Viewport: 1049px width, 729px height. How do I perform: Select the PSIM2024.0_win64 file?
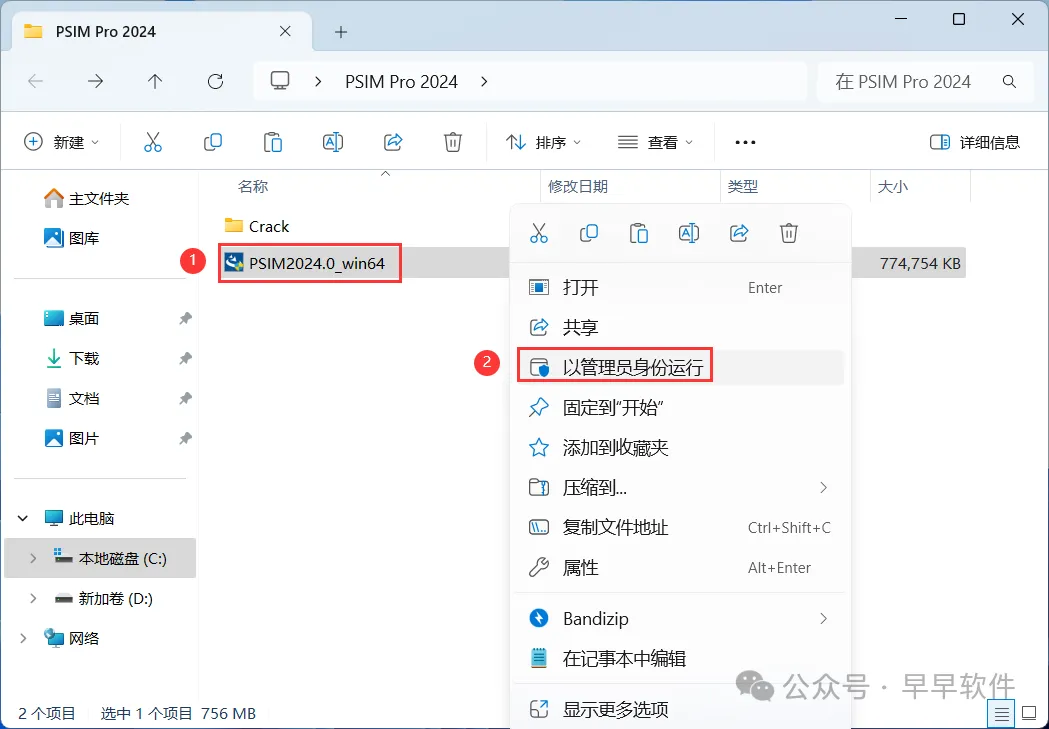click(x=306, y=263)
